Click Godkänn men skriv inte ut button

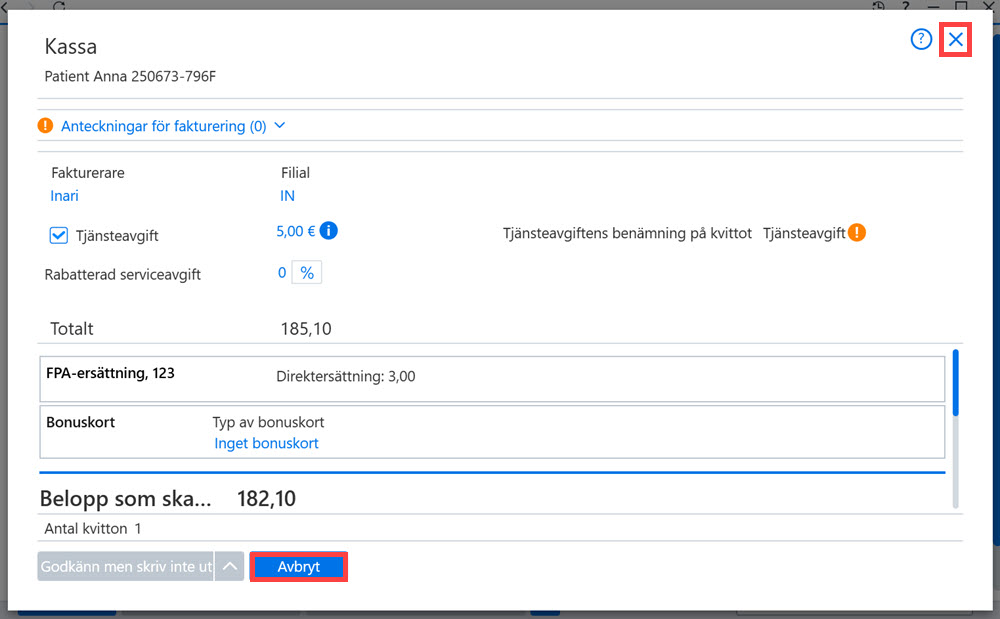126,566
